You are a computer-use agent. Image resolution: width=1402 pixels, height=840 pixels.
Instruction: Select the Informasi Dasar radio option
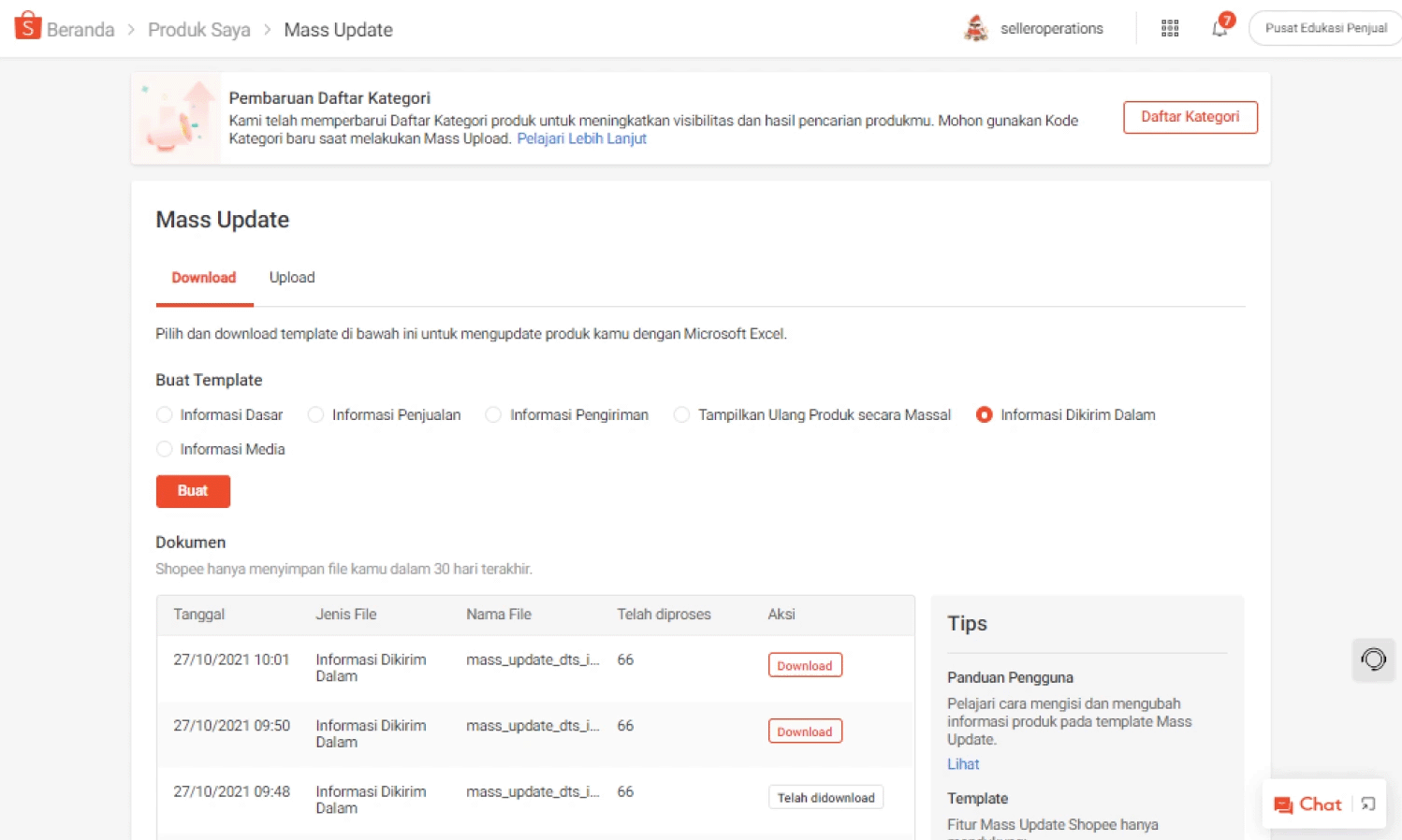[165, 414]
